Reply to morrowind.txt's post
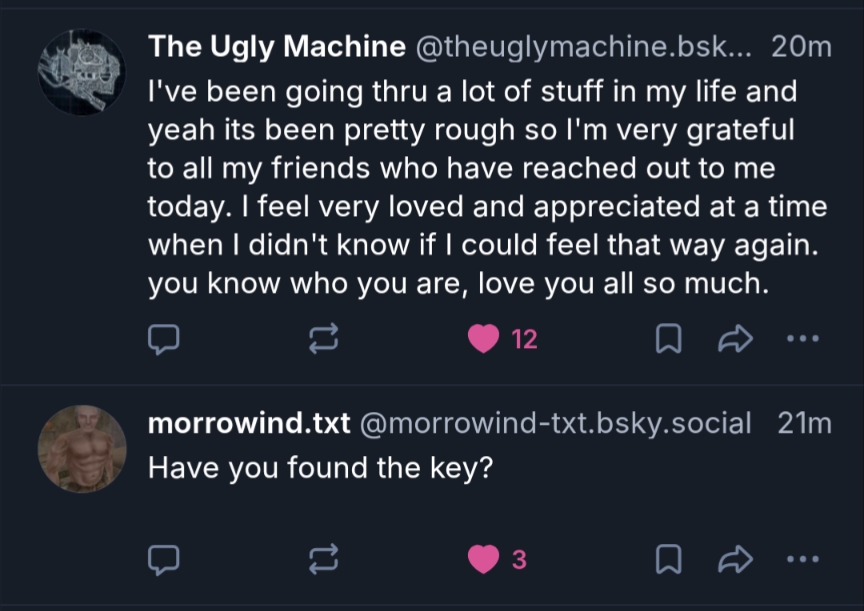864x611 pixels. coord(163,560)
